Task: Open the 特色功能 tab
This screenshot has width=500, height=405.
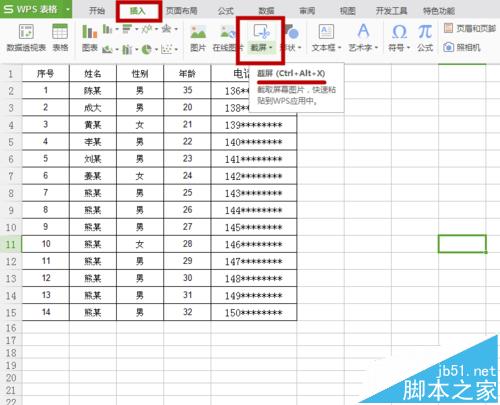Action: click(x=439, y=11)
